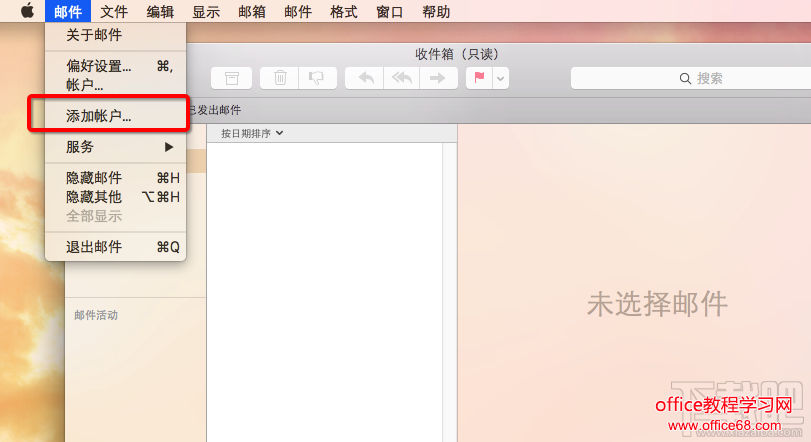Click the Junk thumbs-down icon
The image size is (811, 442).
point(317,78)
